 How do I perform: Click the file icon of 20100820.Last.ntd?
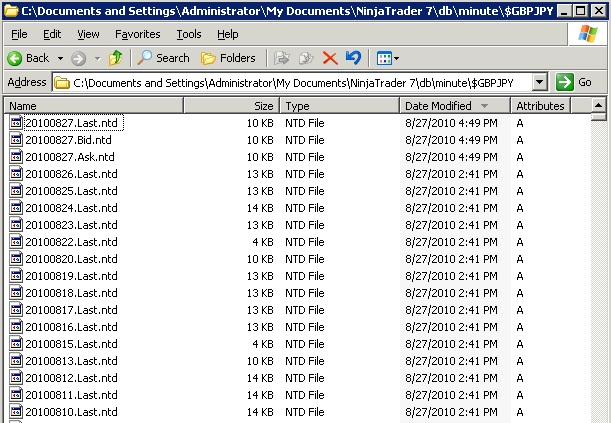pos(16,259)
